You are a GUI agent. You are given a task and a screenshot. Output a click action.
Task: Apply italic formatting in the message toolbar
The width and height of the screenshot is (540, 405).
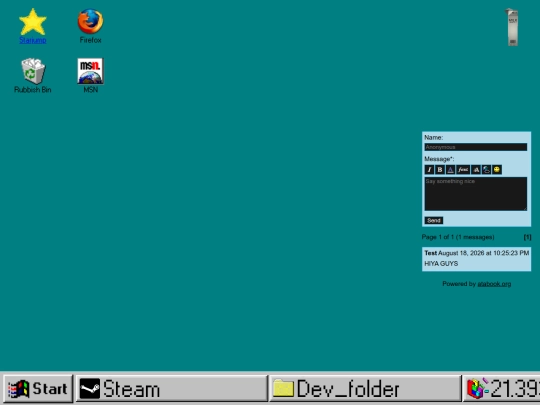(429, 169)
